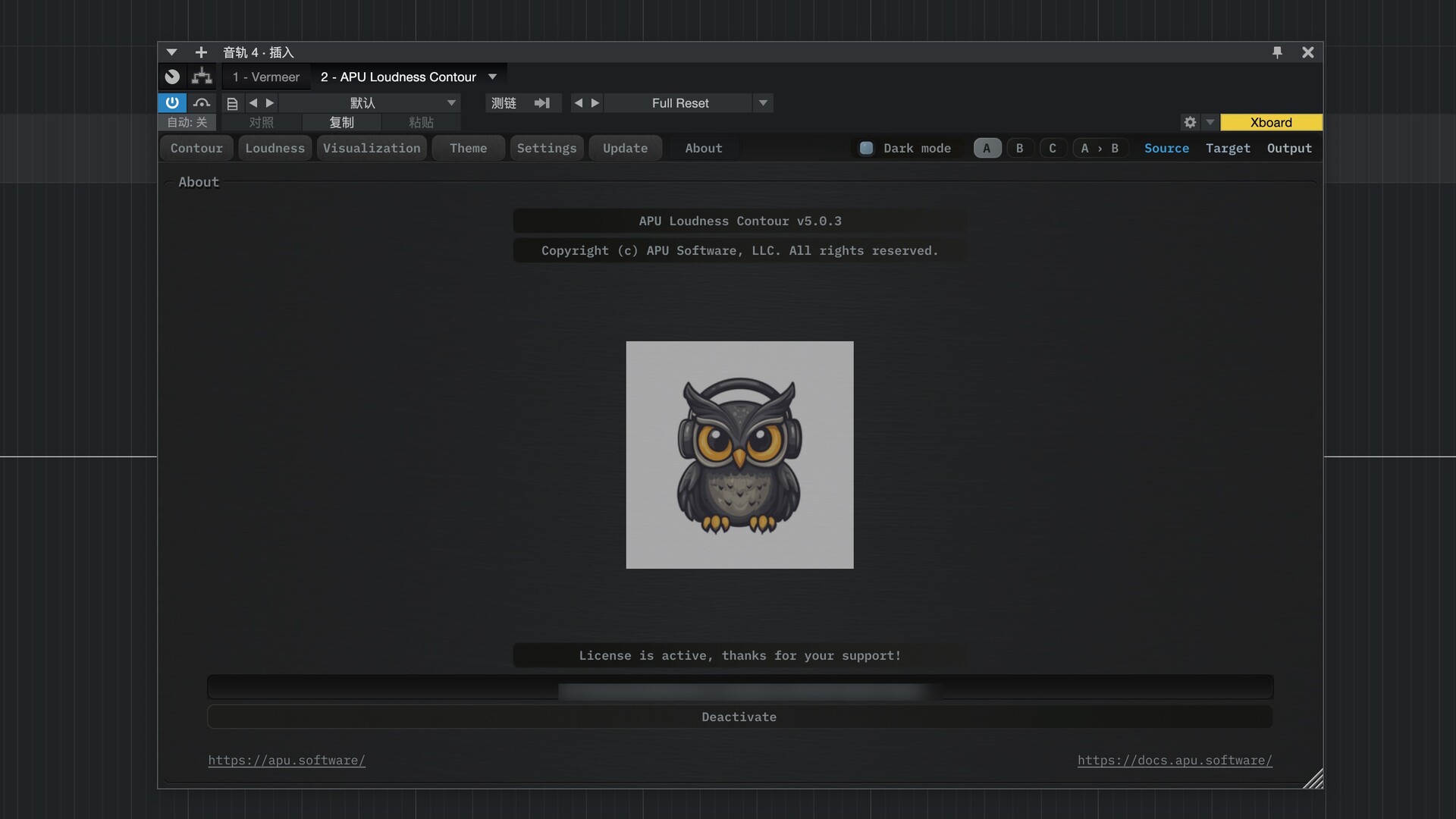The image size is (1456, 819).
Task: Switch to the Visualization tab
Action: (372, 149)
